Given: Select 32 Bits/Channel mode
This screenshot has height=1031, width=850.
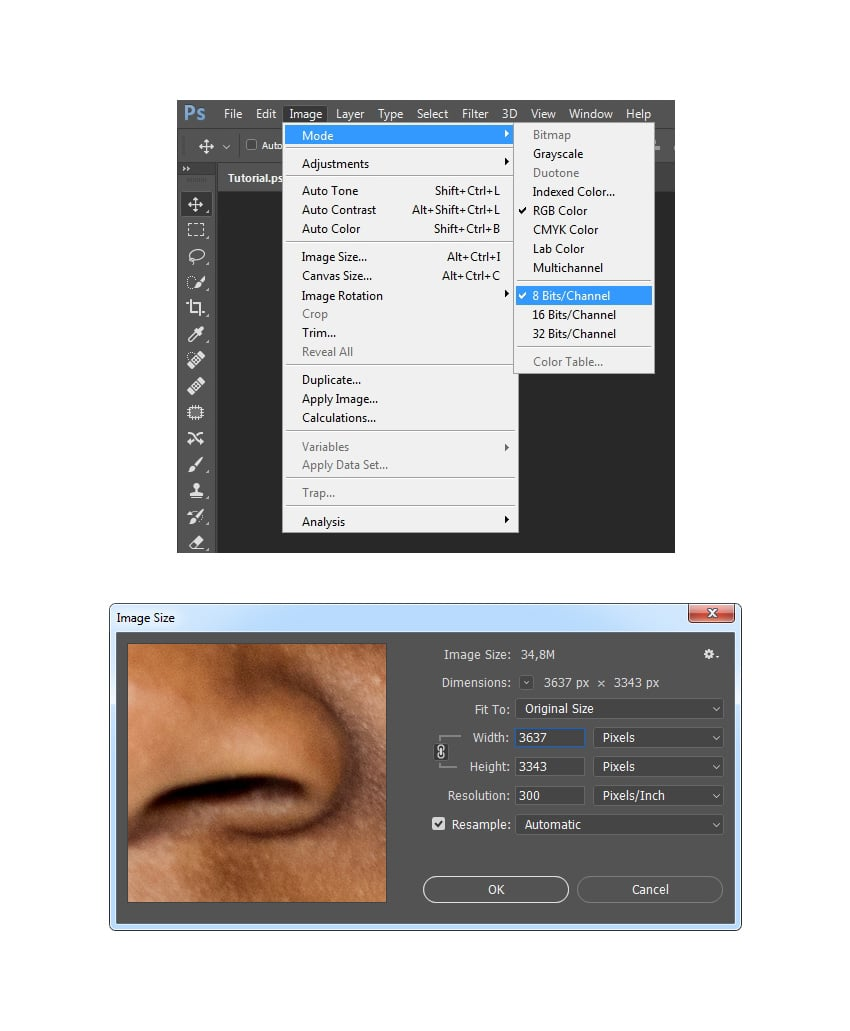Looking at the screenshot, I should pyautogui.click(x=584, y=333).
